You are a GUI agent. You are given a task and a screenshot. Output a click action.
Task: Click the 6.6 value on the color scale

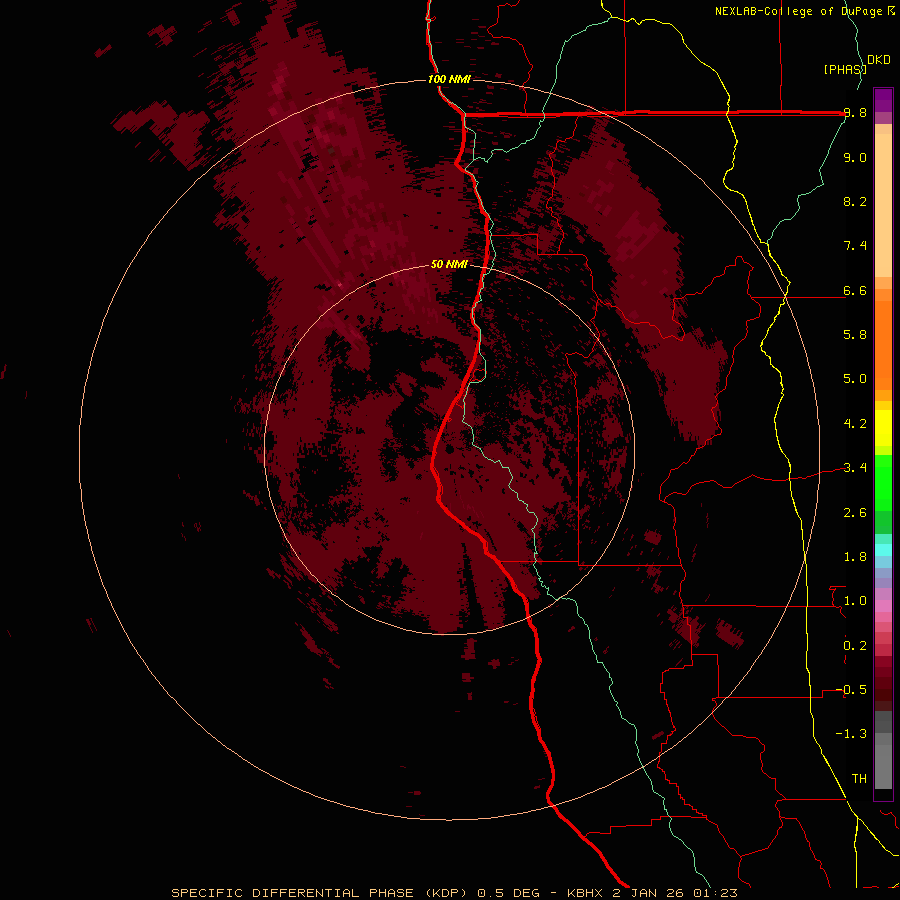click(x=855, y=290)
